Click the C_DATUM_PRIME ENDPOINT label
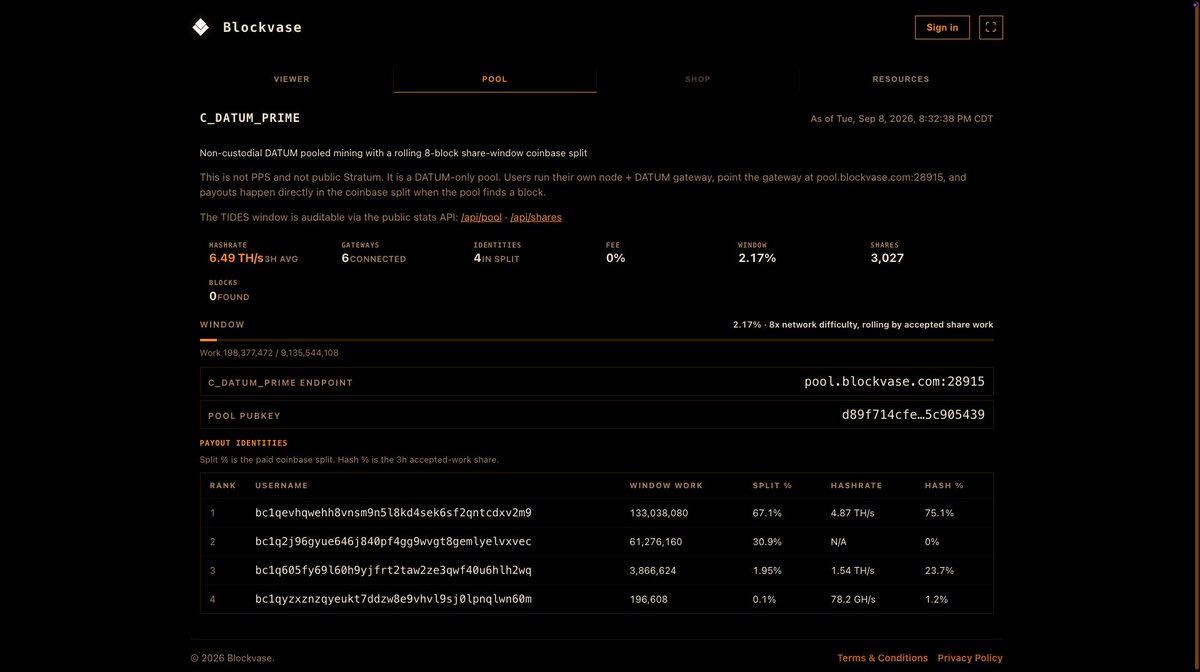Image resolution: width=1200 pixels, height=672 pixels. (280, 383)
